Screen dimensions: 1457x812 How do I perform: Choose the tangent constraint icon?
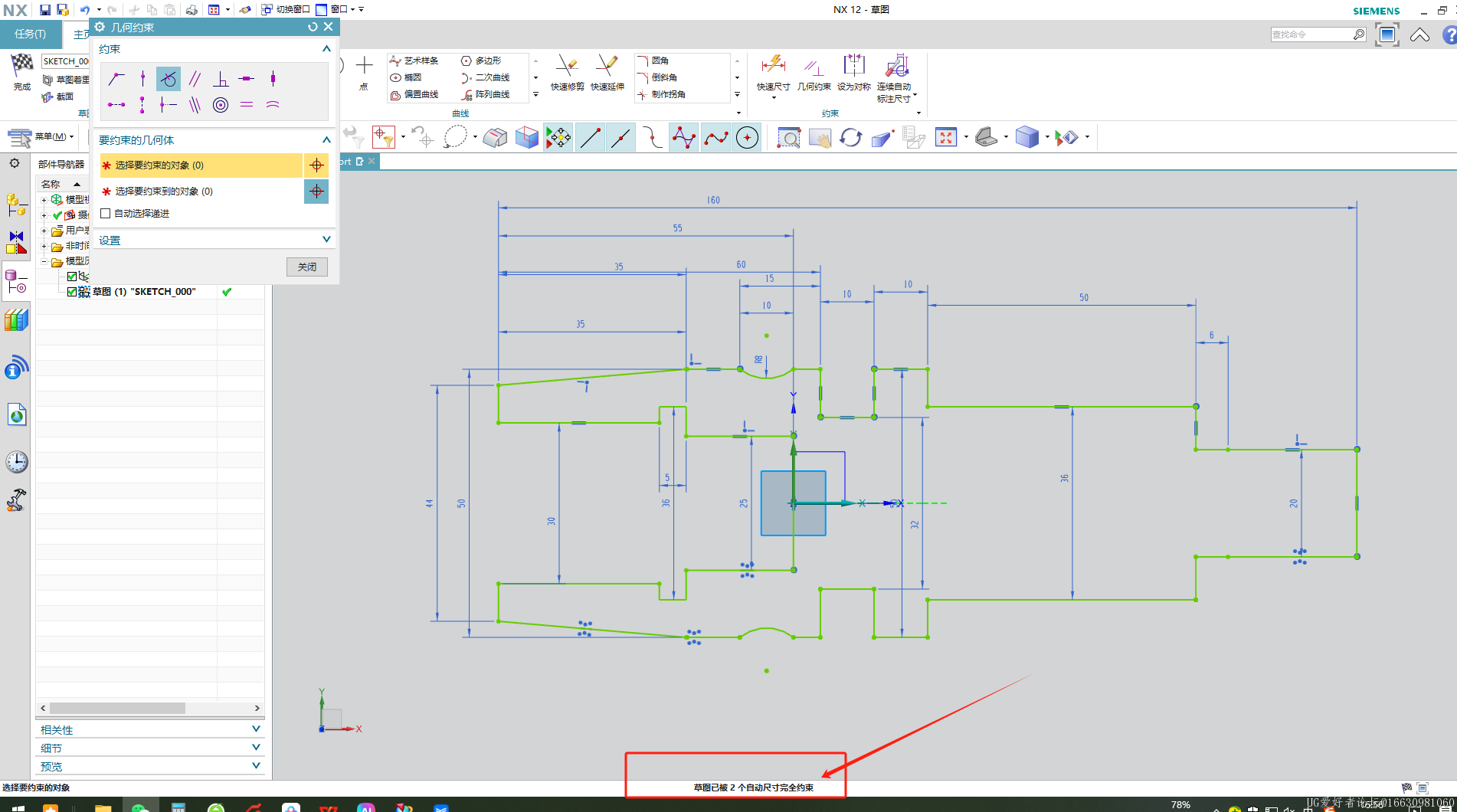[169, 78]
